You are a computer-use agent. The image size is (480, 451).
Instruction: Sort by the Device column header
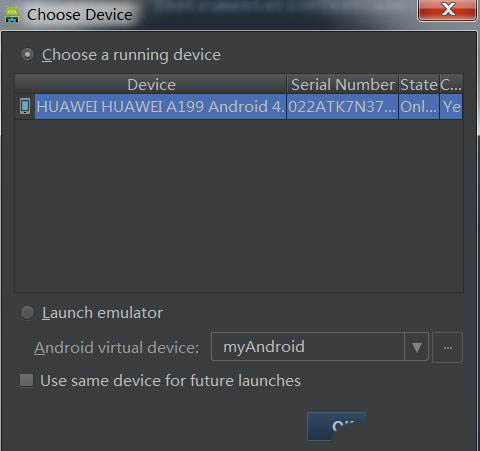click(x=151, y=84)
